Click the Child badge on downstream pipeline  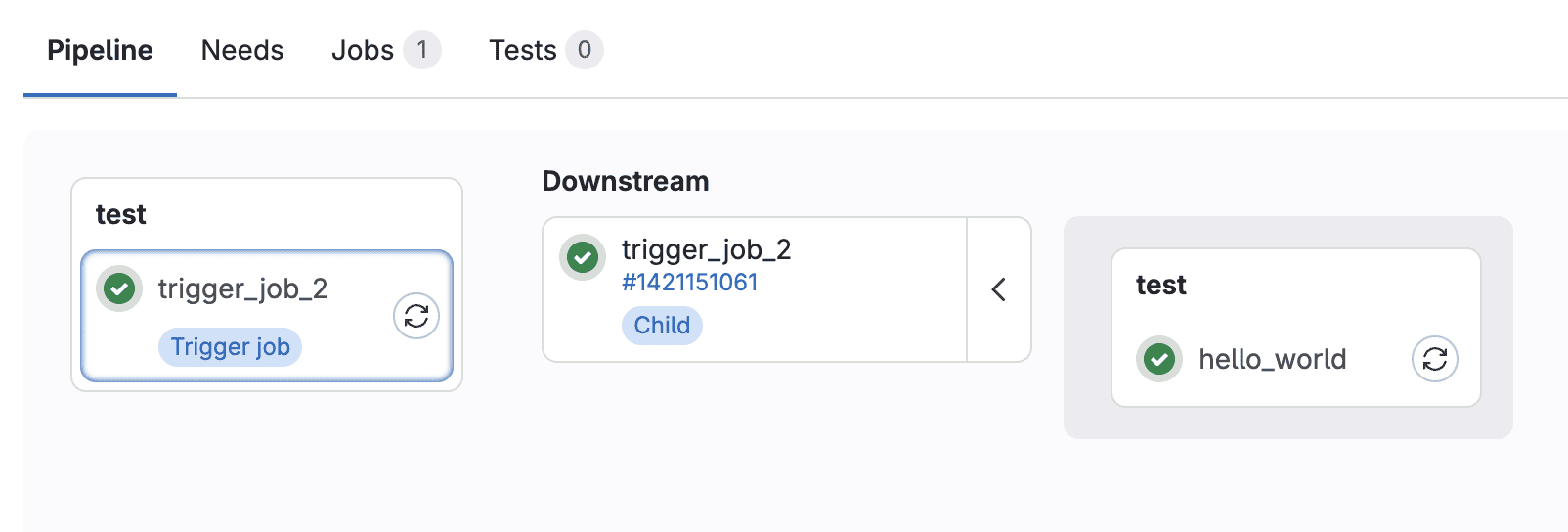[x=662, y=326]
